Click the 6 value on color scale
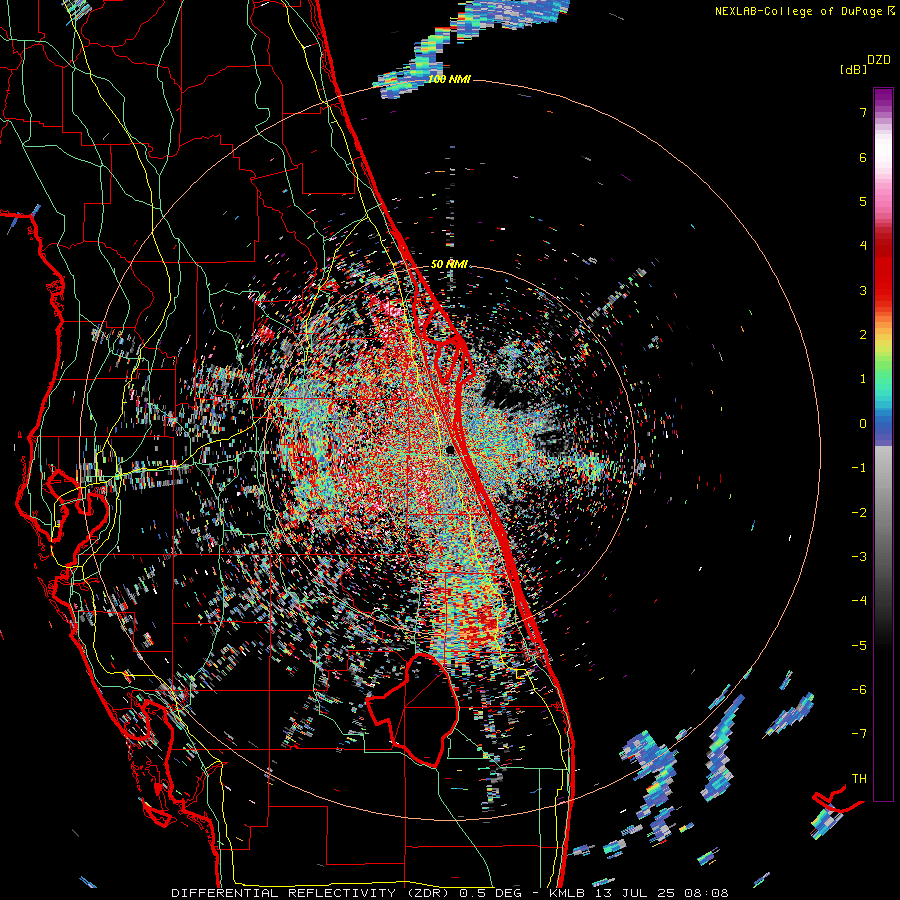Viewport: 900px width, 900px height. [x=863, y=157]
